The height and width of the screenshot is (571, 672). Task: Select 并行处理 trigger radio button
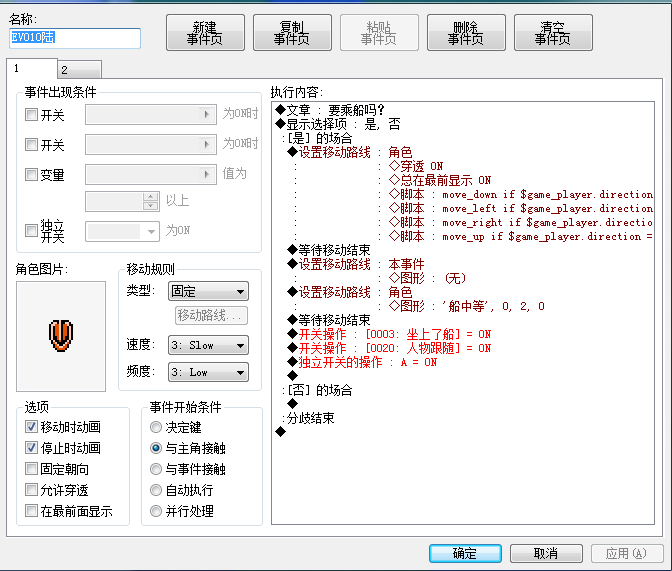pos(156,511)
